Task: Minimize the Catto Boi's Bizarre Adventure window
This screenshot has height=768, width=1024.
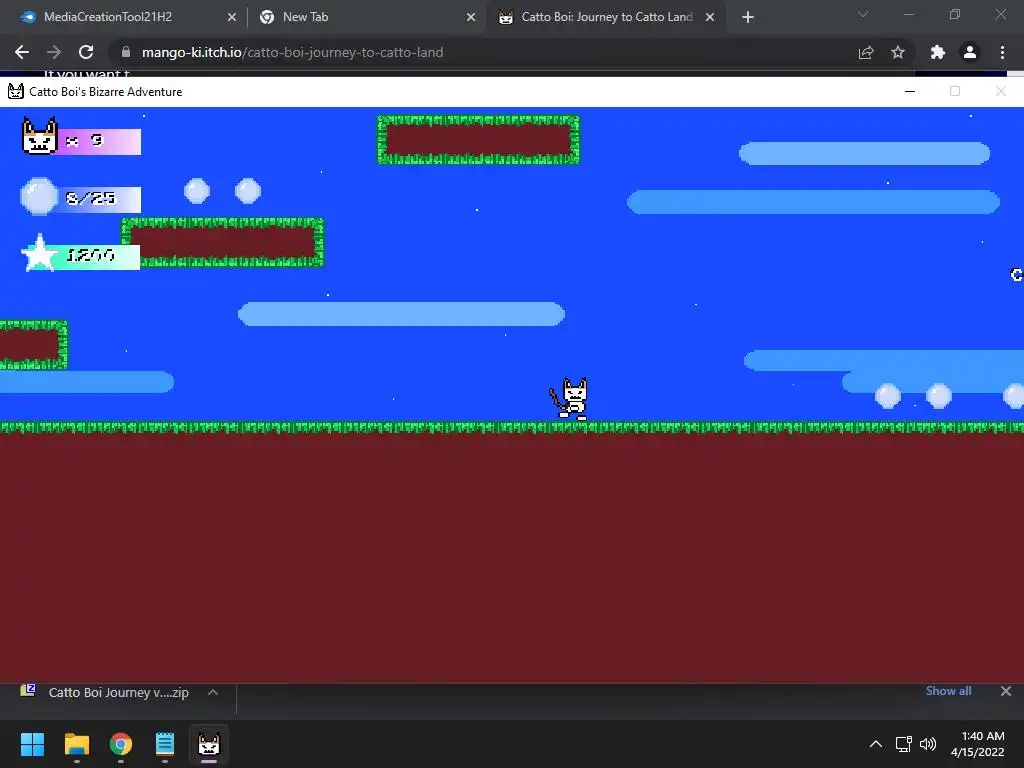Action: point(910,91)
